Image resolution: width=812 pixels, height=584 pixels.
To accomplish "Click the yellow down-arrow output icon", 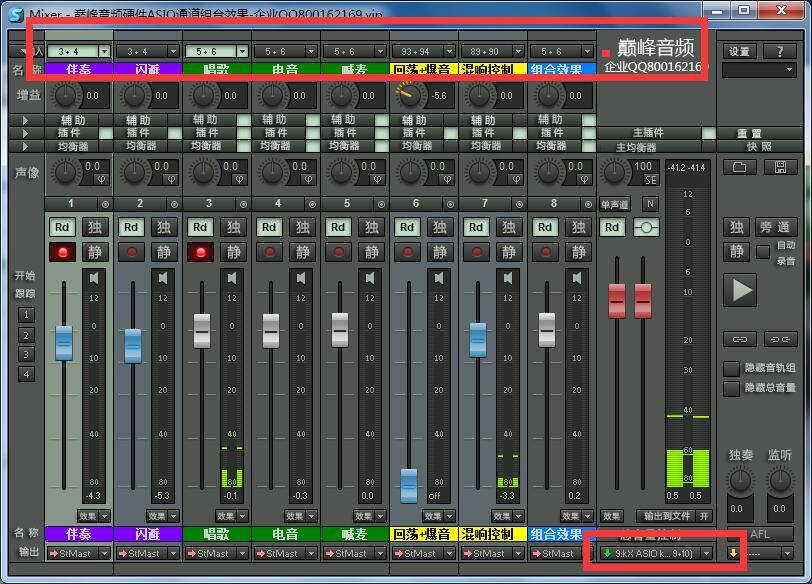I will 733,553.
